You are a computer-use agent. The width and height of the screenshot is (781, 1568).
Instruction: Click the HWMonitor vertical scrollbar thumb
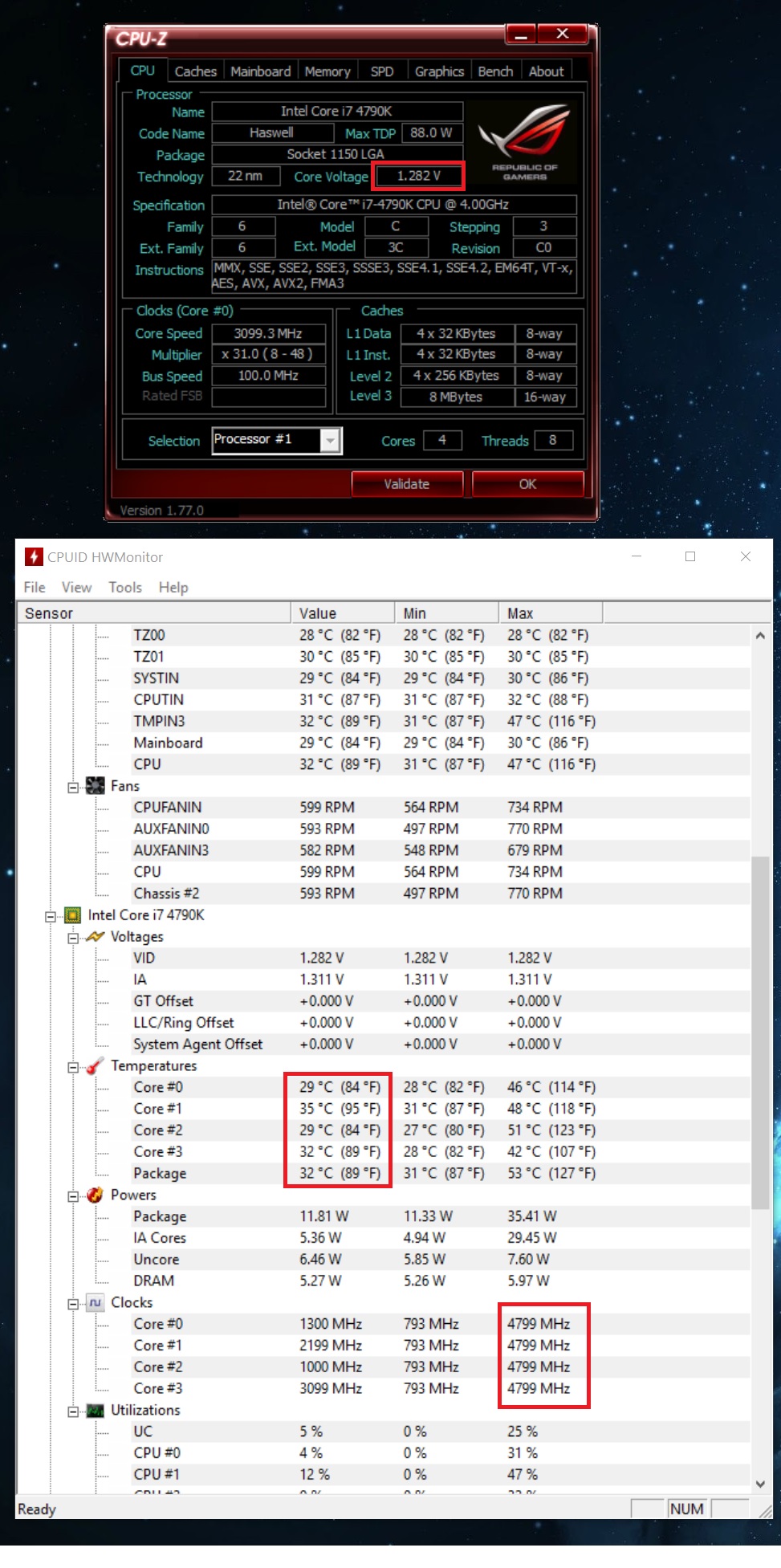760,1032
